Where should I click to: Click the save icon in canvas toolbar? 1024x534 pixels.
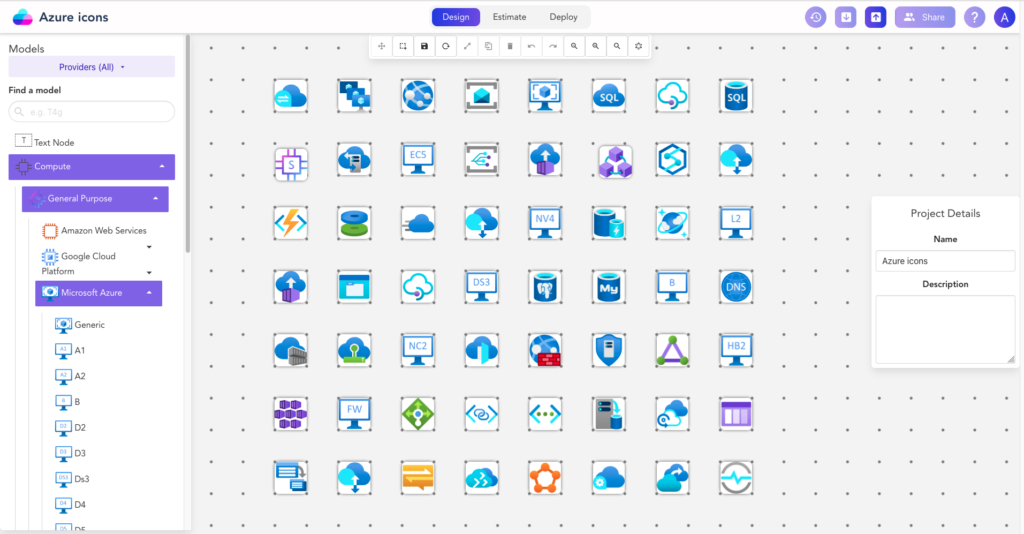(x=424, y=46)
